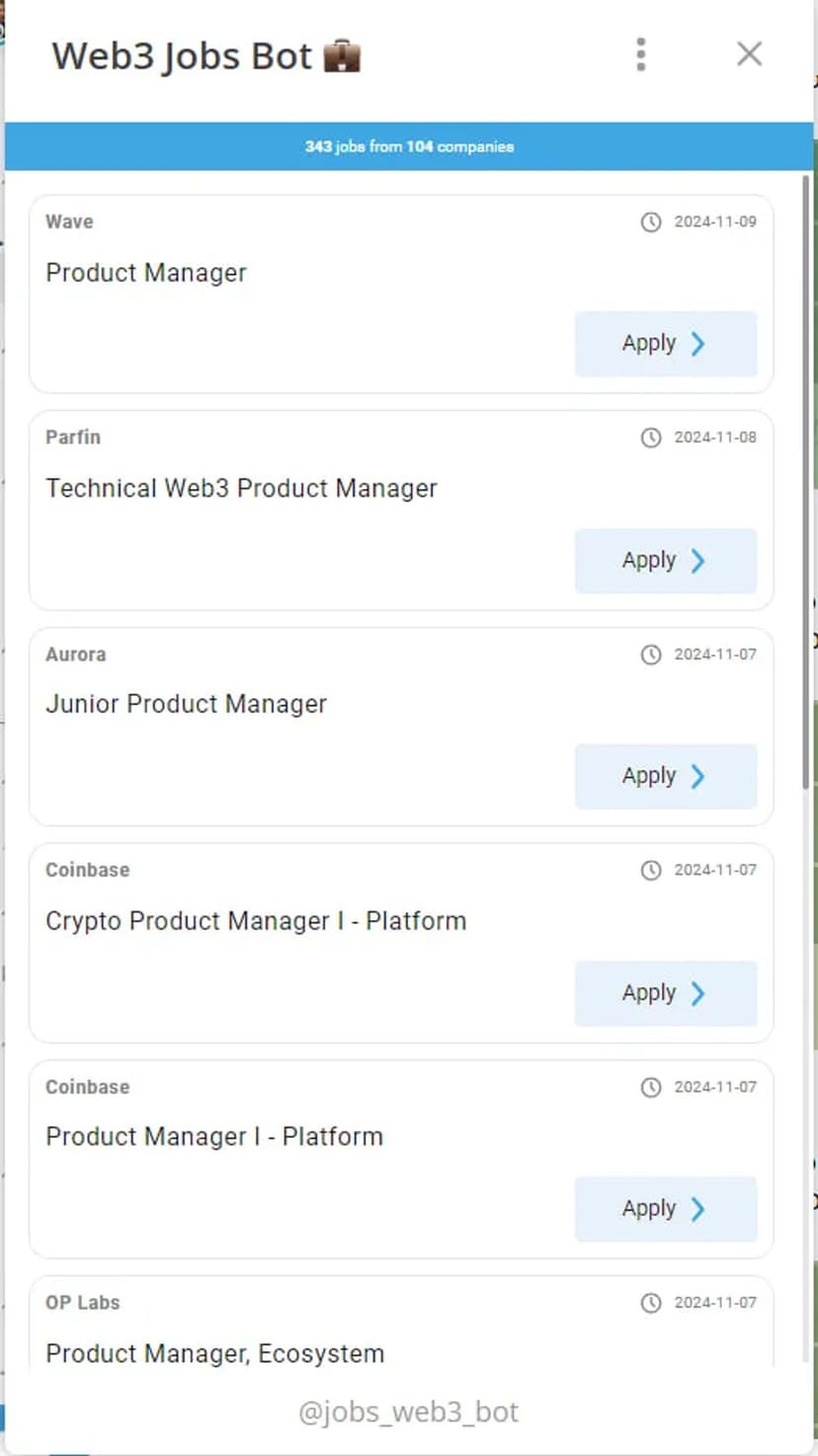The height and width of the screenshot is (1456, 818).
Task: Apply to Wave Product Manager job
Action: click(x=665, y=344)
